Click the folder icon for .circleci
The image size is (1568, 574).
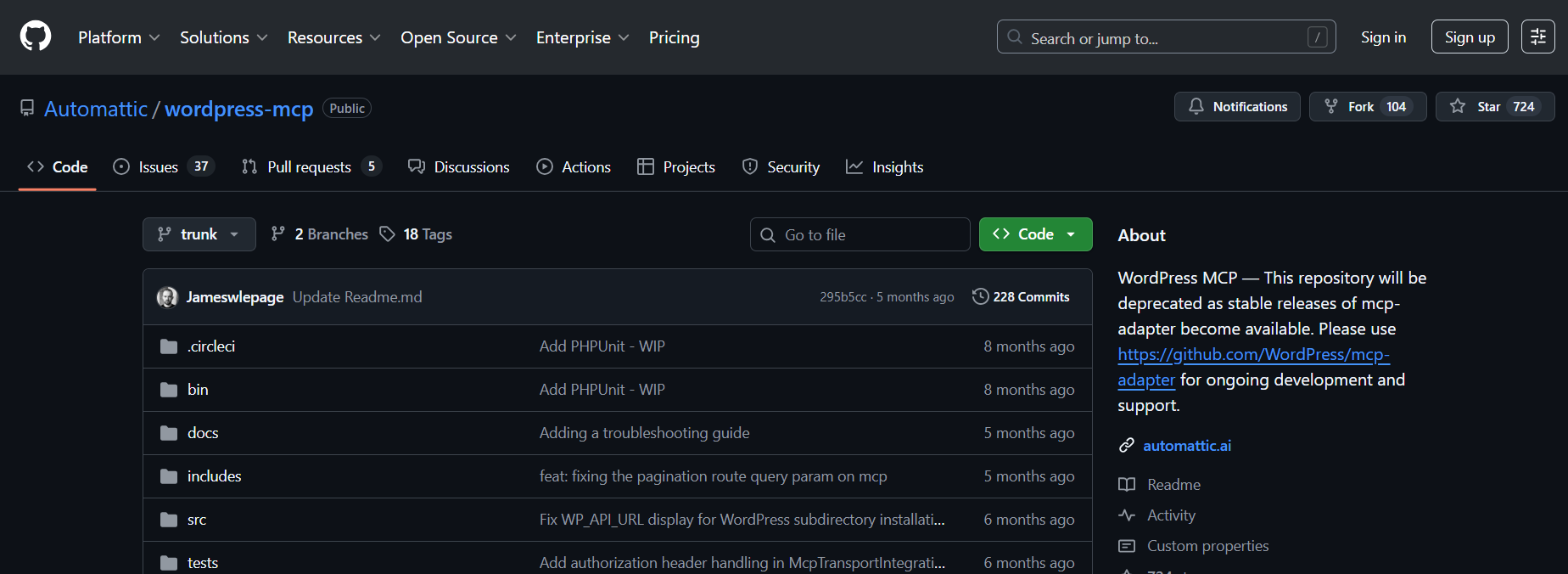click(x=169, y=346)
